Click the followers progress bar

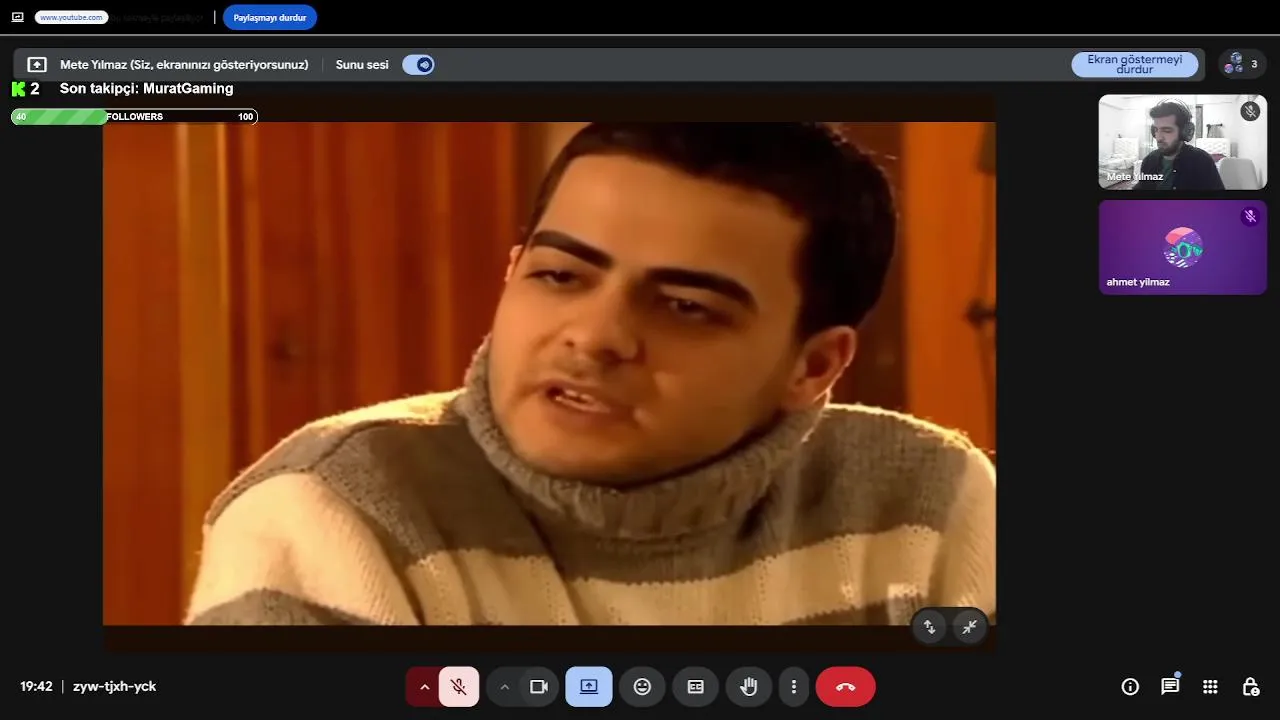134,117
